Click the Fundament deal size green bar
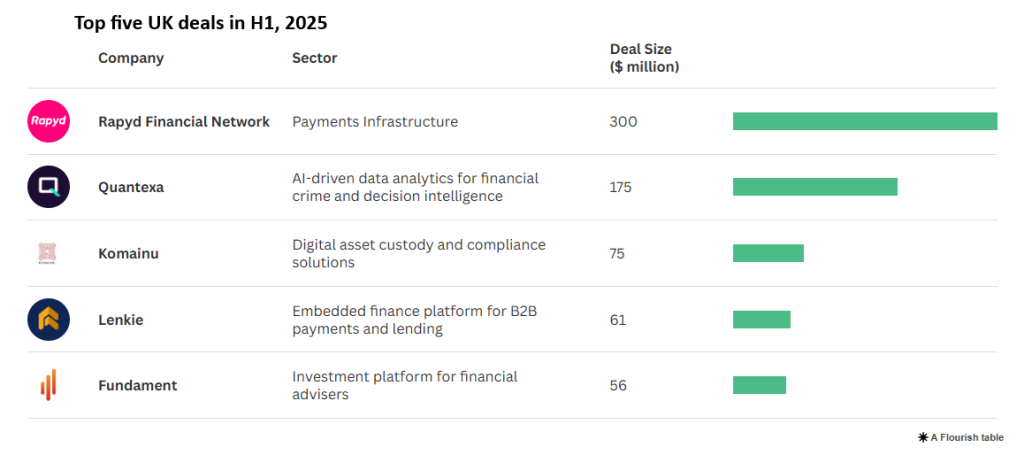The image size is (1024, 455). (x=759, y=385)
